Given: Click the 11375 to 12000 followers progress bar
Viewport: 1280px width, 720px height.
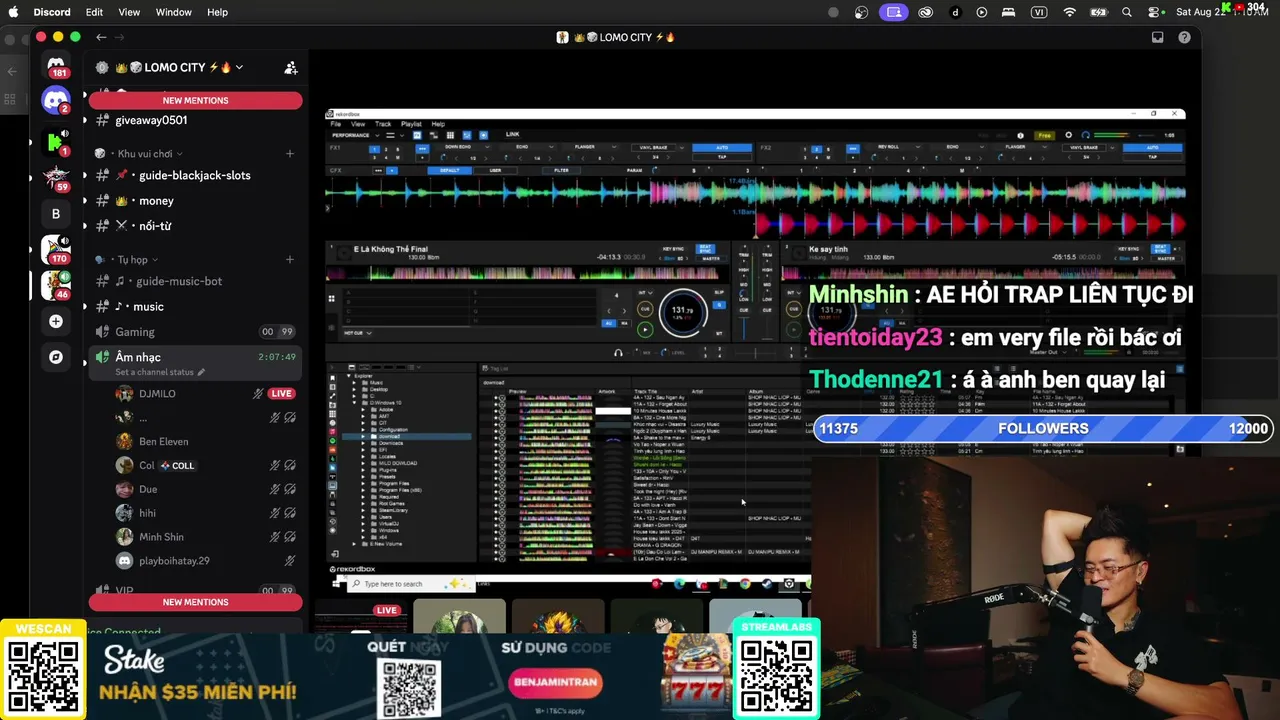Looking at the screenshot, I should (1043, 429).
